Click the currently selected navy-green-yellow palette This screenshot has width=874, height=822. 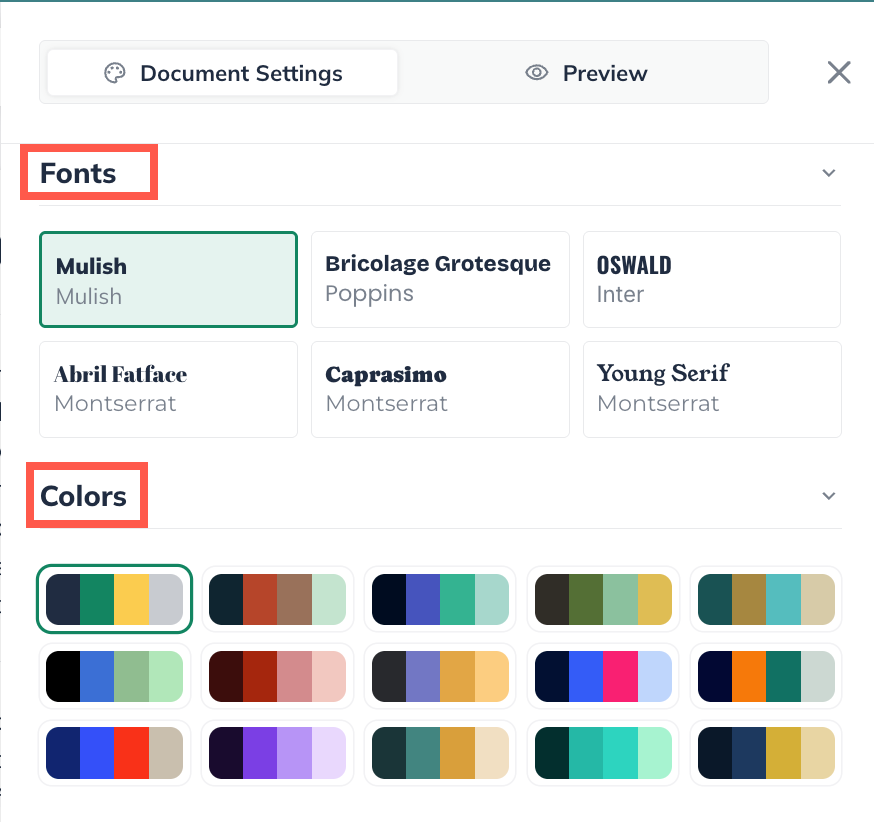pyautogui.click(x=114, y=599)
